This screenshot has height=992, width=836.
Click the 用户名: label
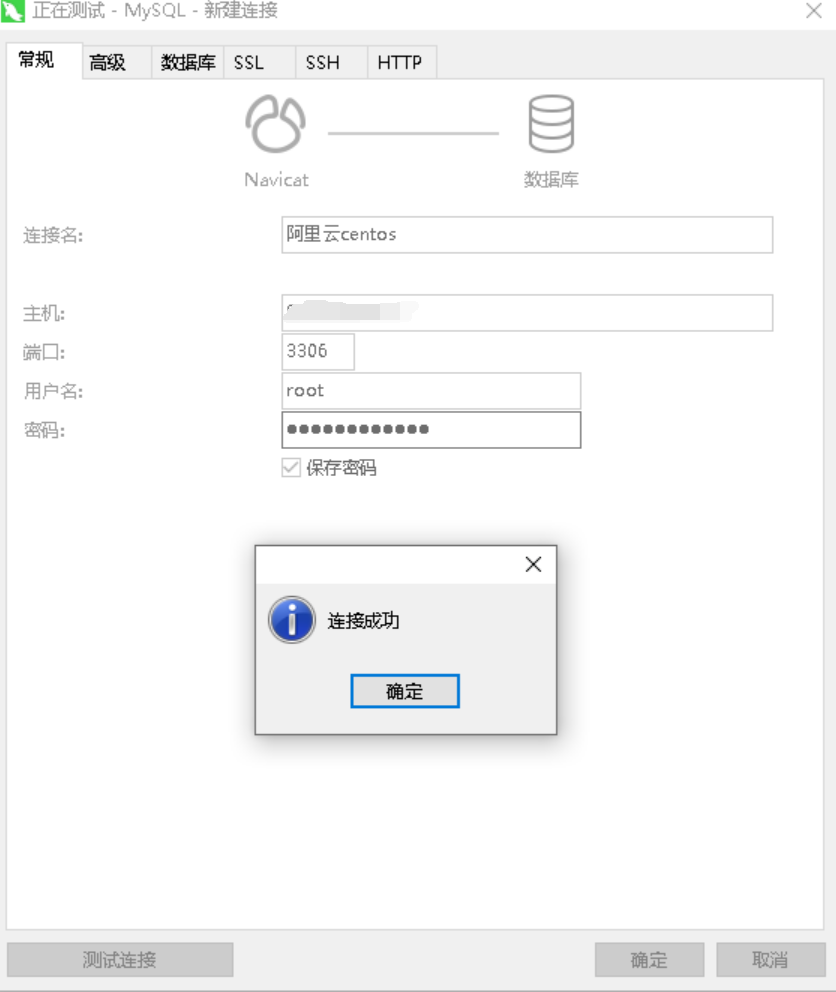53,391
